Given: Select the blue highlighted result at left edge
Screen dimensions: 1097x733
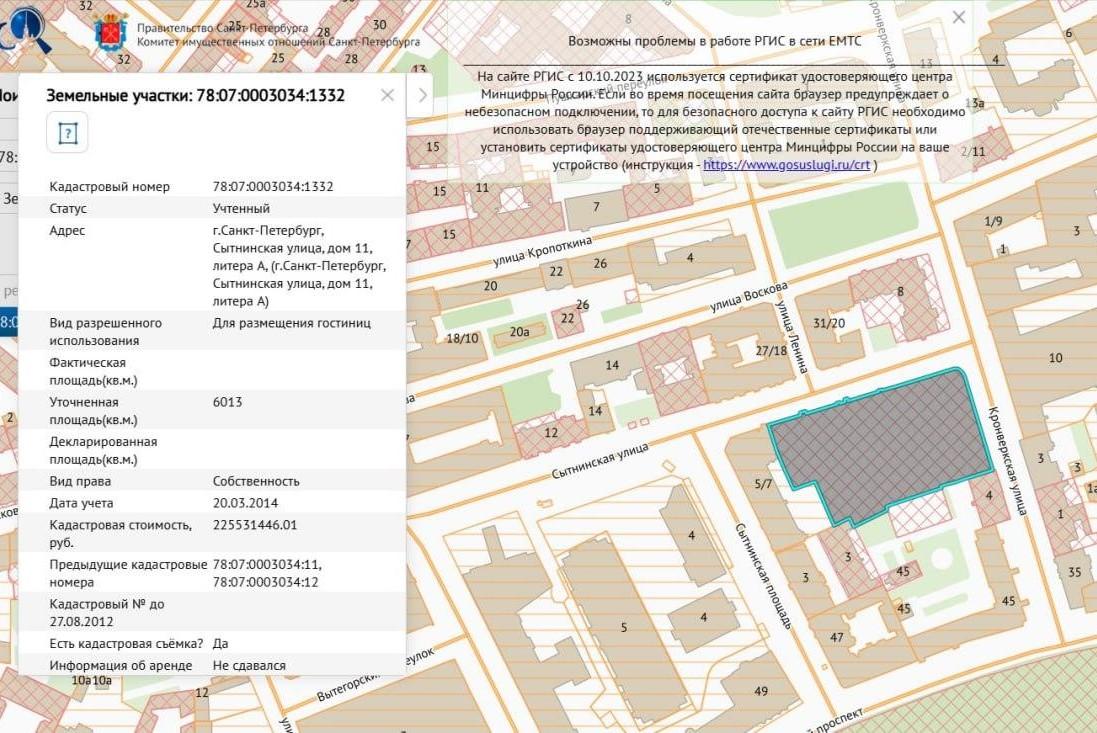Looking at the screenshot, I should (8, 322).
